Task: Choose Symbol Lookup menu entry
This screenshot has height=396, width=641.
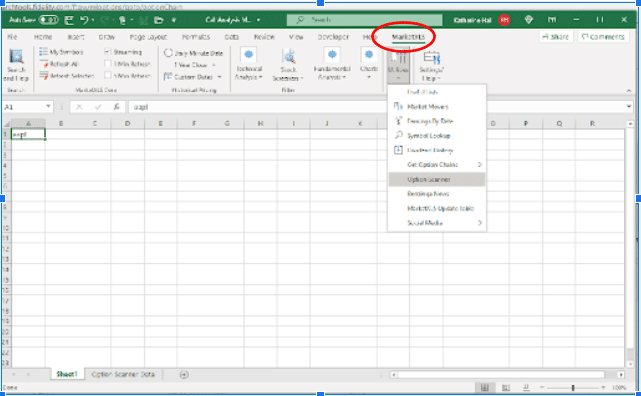Action: pyautogui.click(x=437, y=136)
